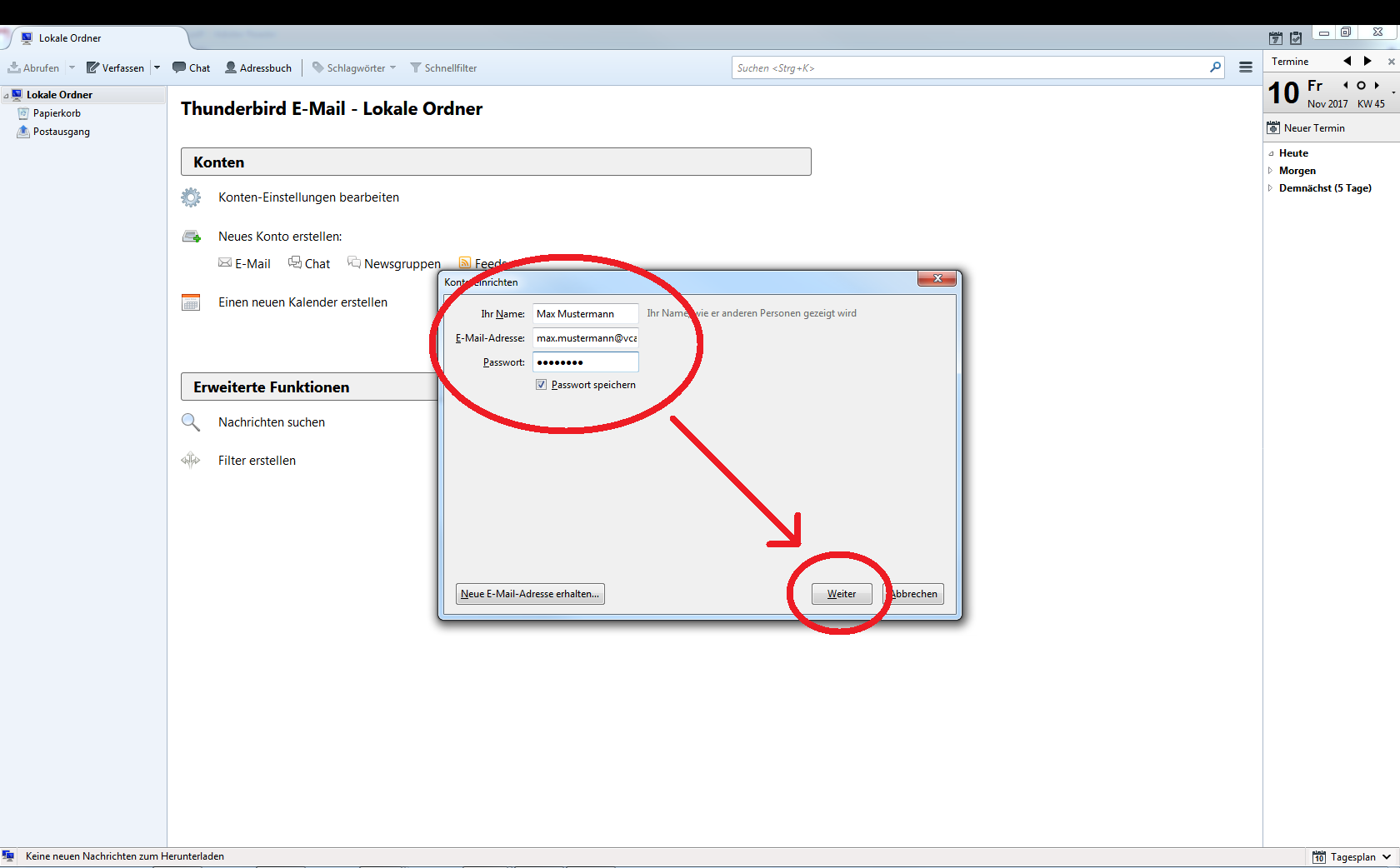Screen dimensions: 1400x868
Task: Open the Verfassen dropdown arrow
Action: click(157, 67)
